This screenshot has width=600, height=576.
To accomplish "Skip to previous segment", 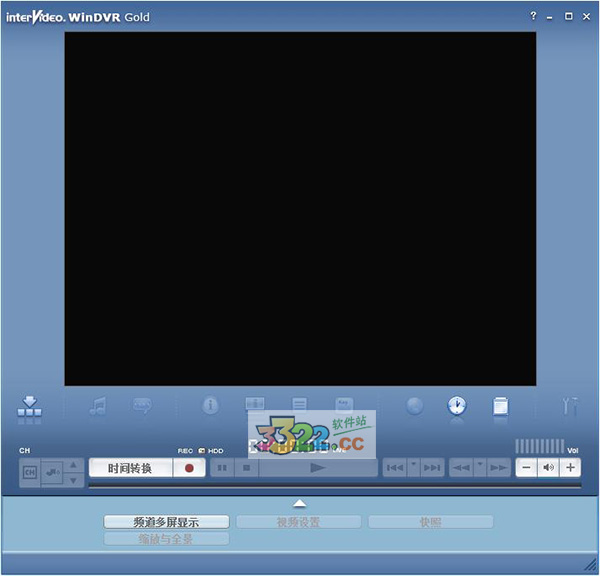I will [x=395, y=468].
